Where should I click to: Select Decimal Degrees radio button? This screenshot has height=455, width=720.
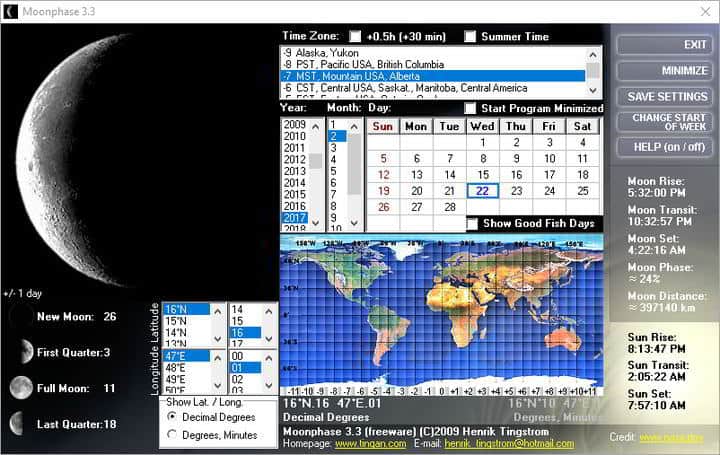coord(172,417)
